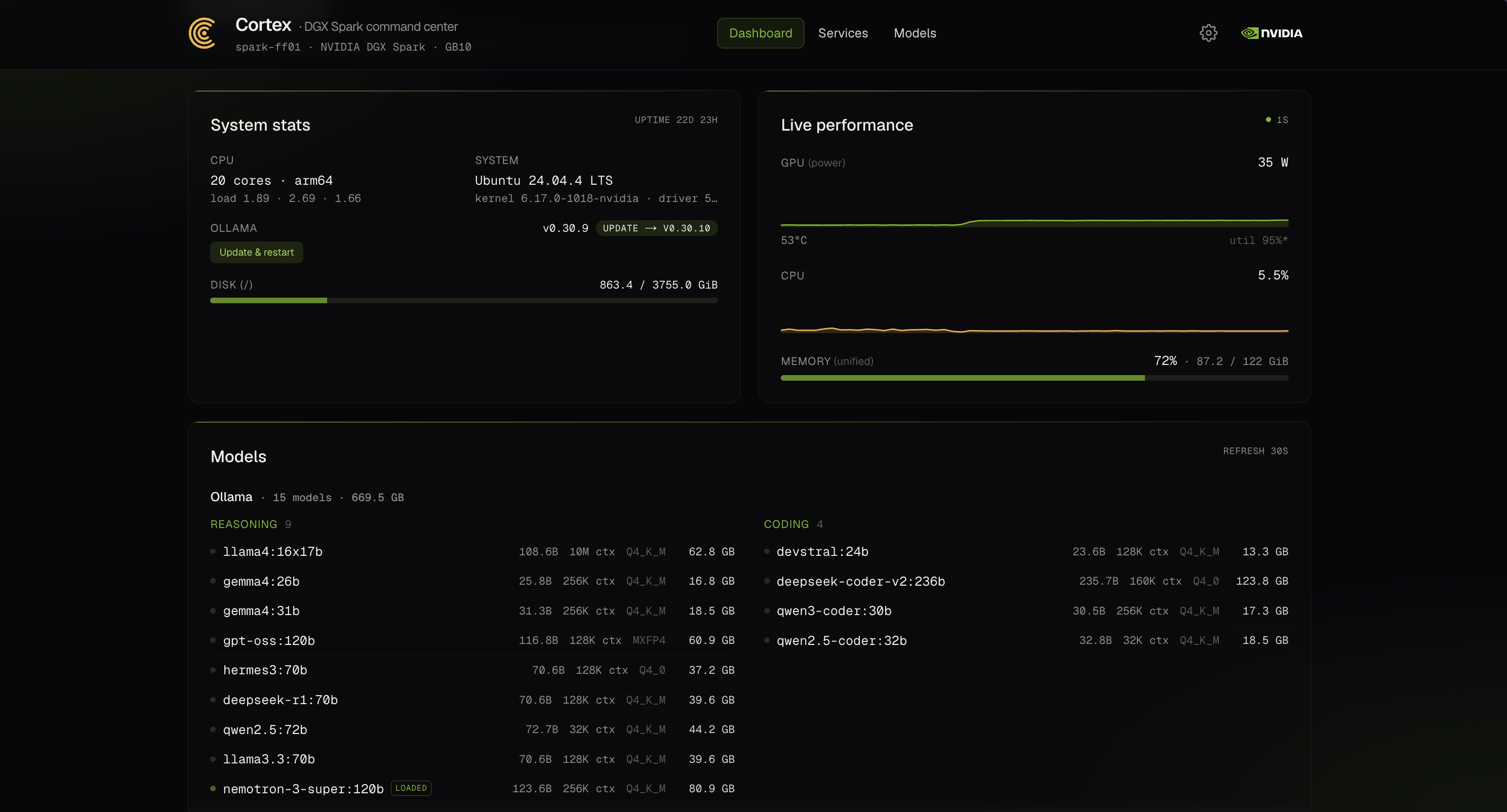The image size is (1507, 812).
Task: Click the 5.5% CPU value
Action: tap(1273, 275)
